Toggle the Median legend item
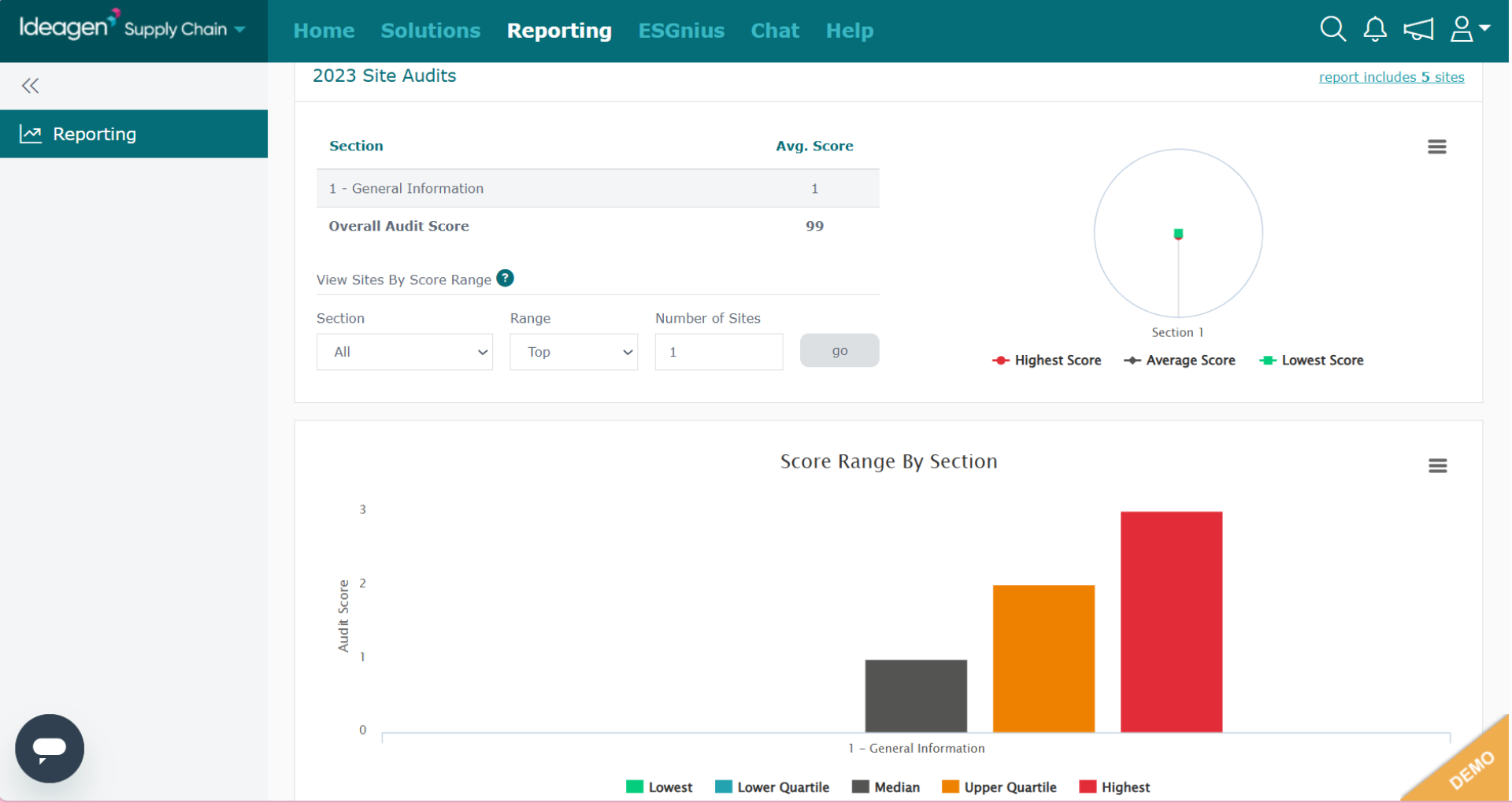Screen dimensions: 1512x803 point(886,787)
